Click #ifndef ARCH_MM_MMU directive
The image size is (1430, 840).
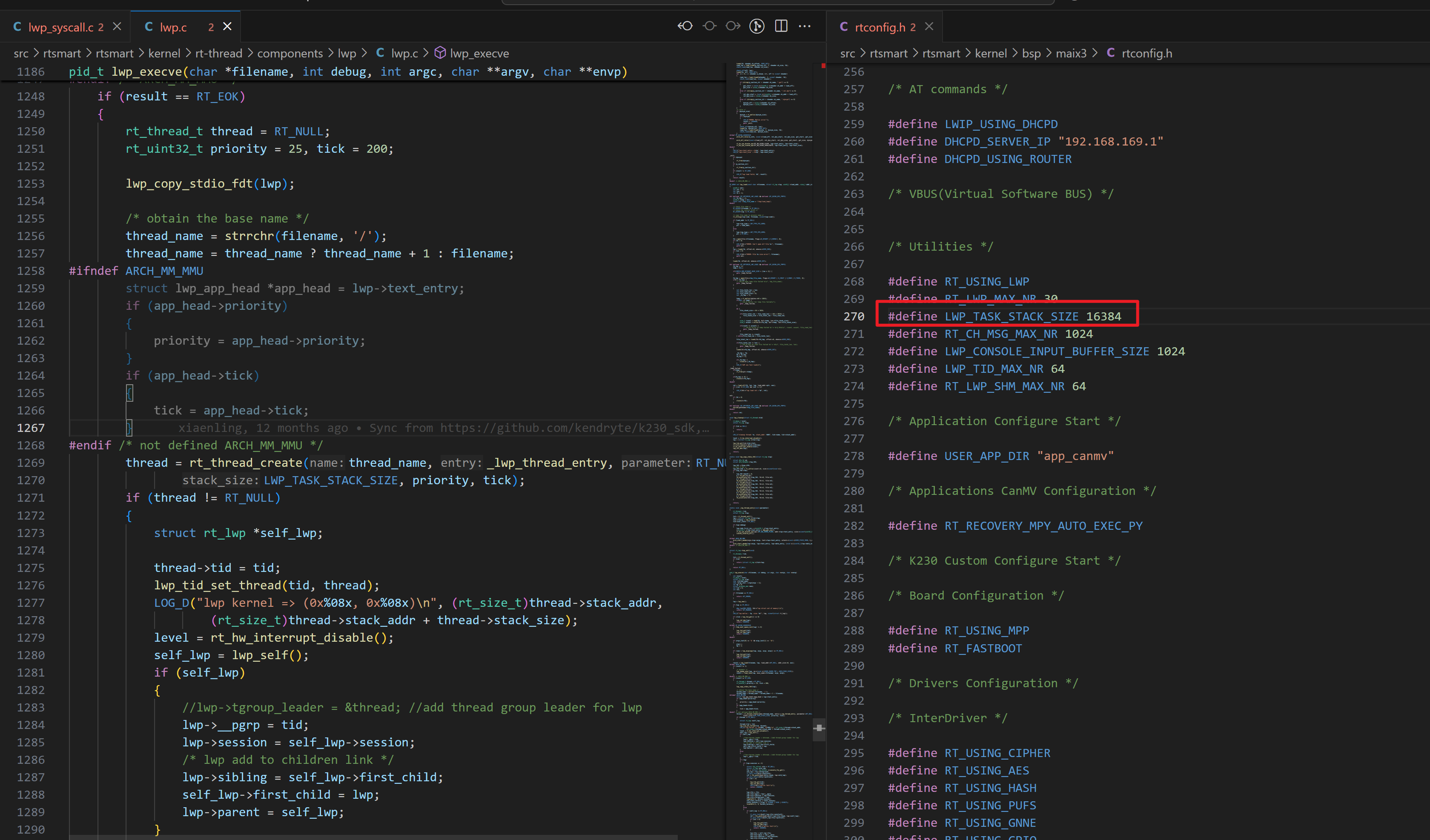136,271
